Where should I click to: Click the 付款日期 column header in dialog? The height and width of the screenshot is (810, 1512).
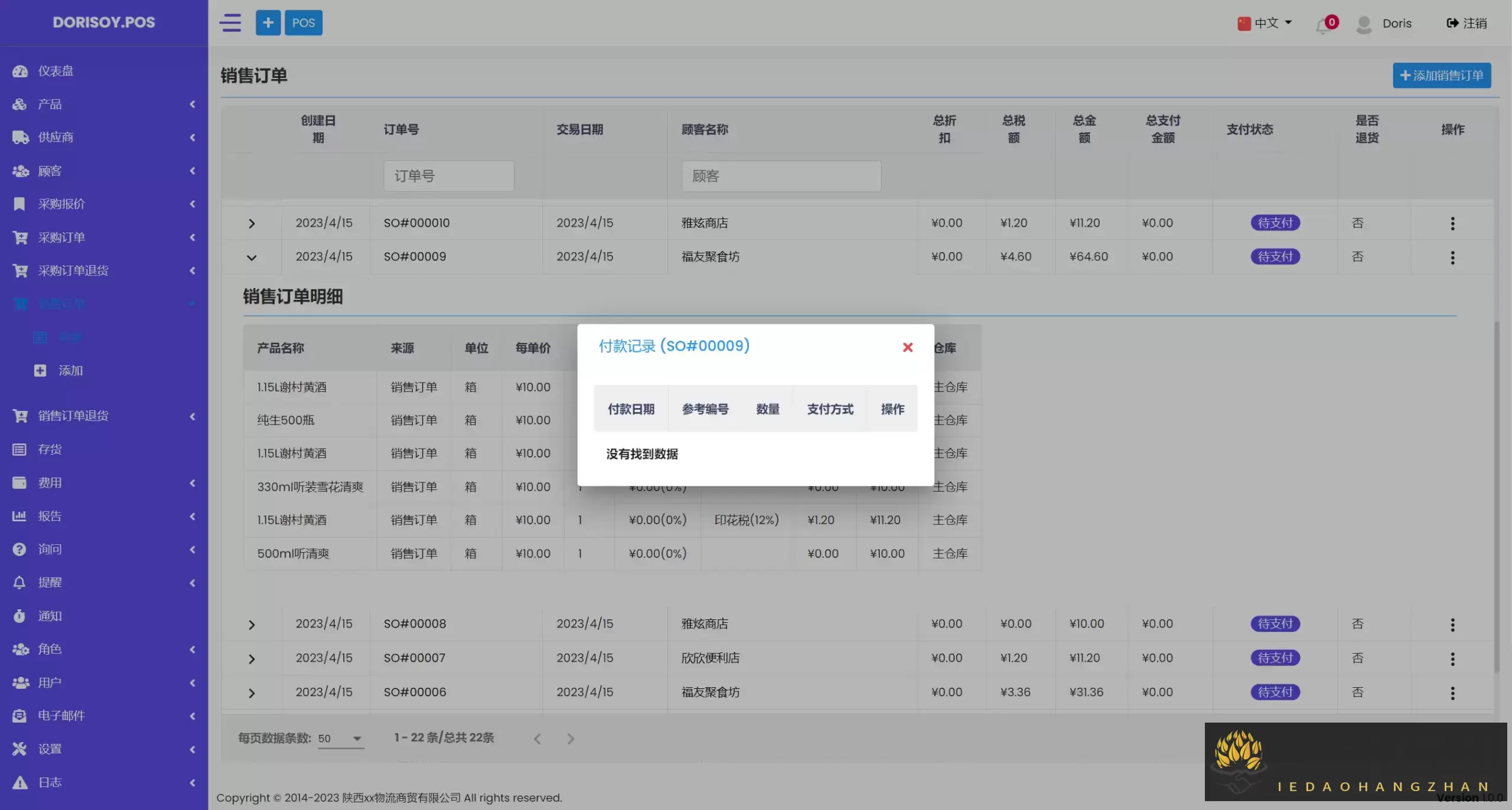tap(631, 409)
